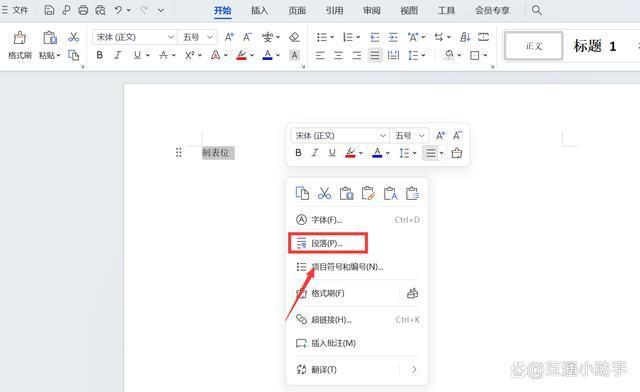Click the copy icon in context menu
This screenshot has width=640, height=392.
pyautogui.click(x=302, y=193)
